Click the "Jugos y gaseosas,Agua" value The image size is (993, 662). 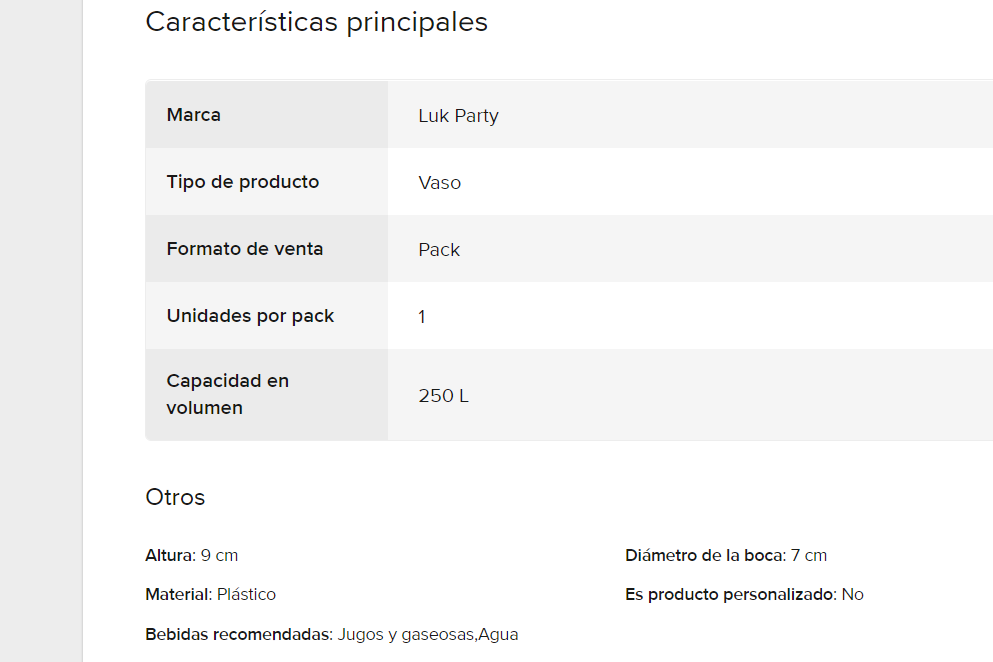[428, 634]
